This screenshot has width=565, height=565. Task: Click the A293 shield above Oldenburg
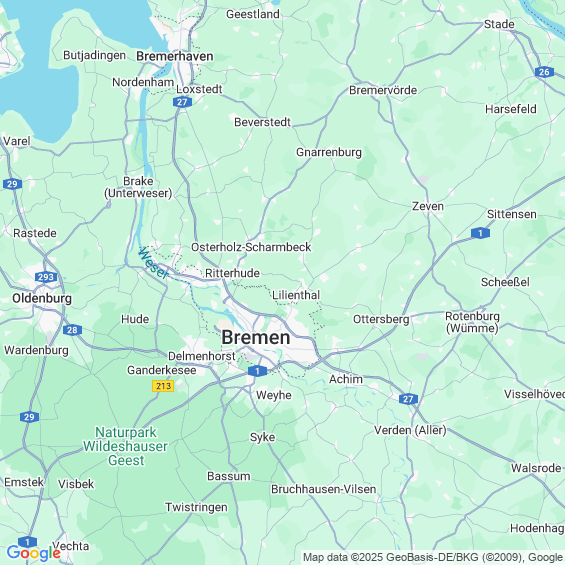coord(46,277)
